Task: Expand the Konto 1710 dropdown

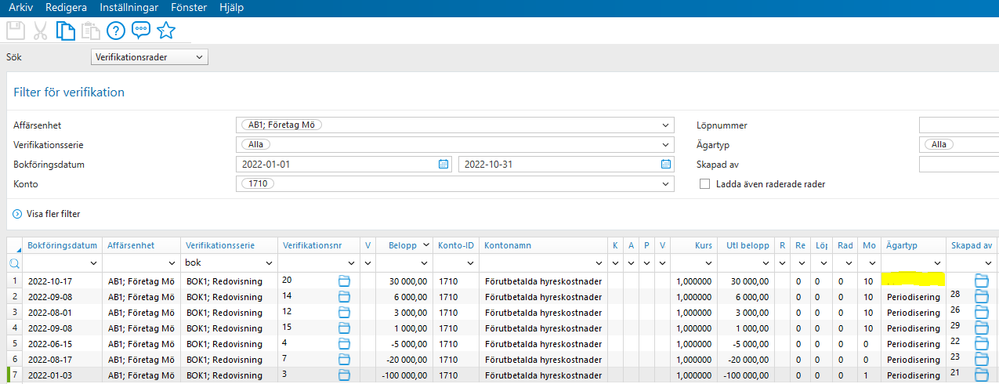Action: pos(666,184)
